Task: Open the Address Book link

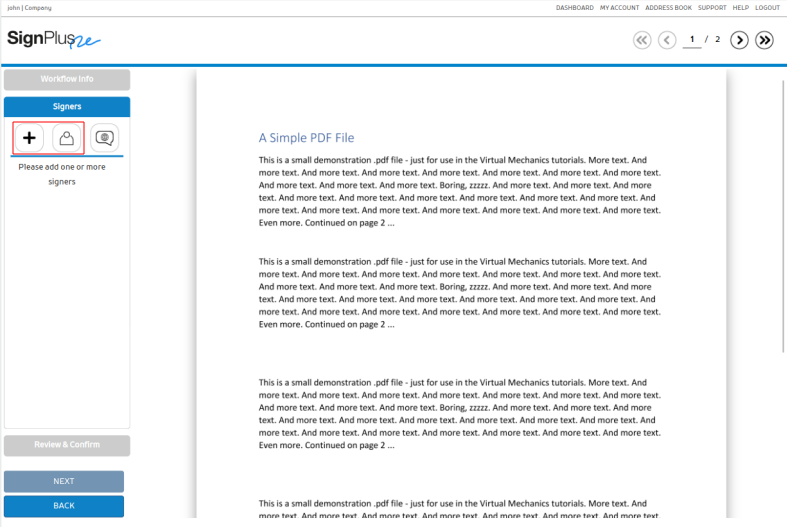Action: pyautogui.click(x=668, y=8)
